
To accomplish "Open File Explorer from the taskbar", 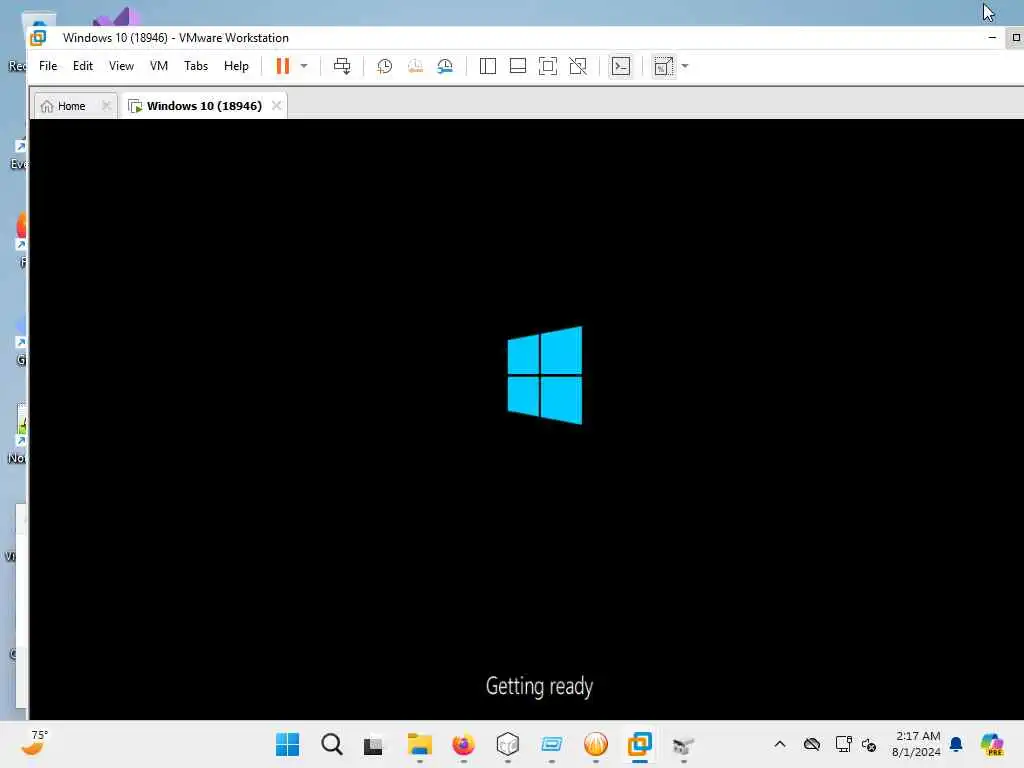I will coord(419,744).
